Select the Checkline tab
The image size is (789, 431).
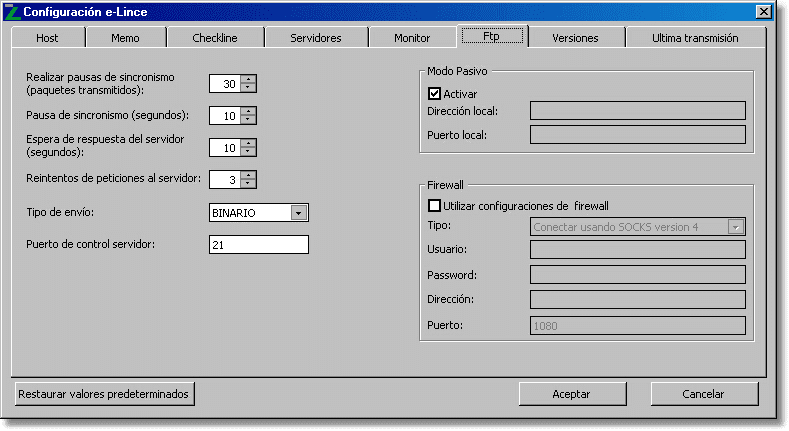point(215,38)
